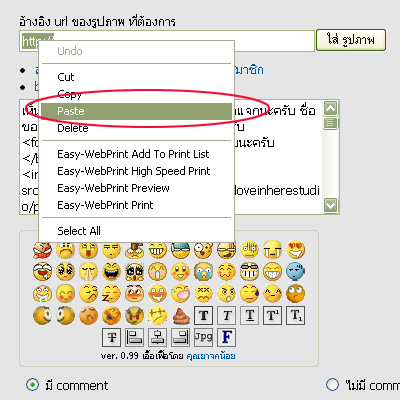The width and height of the screenshot is (400, 400).
Task: Insert the heart-eyes emoticon
Action: [296, 249]
